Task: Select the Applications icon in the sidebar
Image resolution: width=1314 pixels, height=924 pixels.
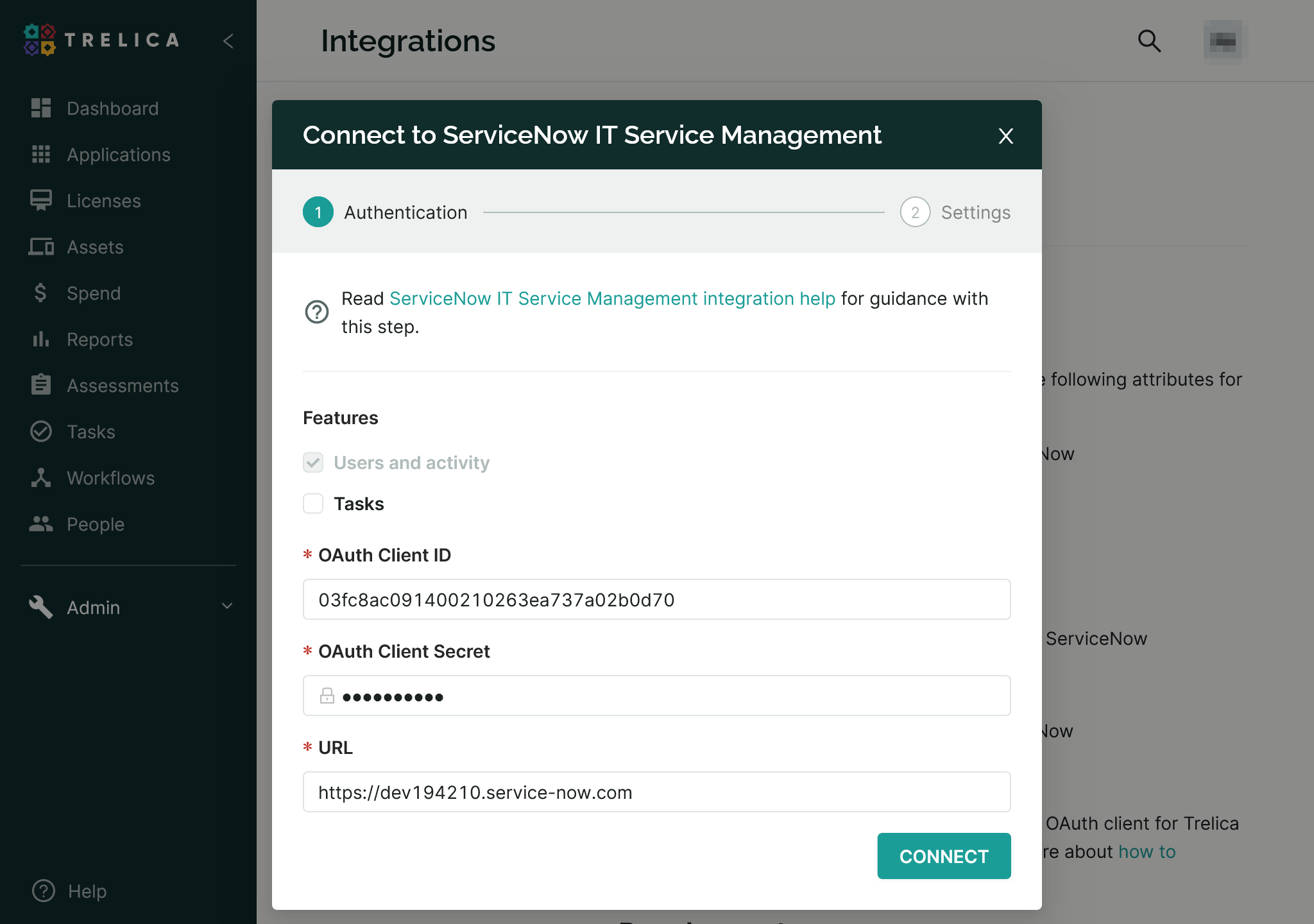Action: click(x=41, y=155)
